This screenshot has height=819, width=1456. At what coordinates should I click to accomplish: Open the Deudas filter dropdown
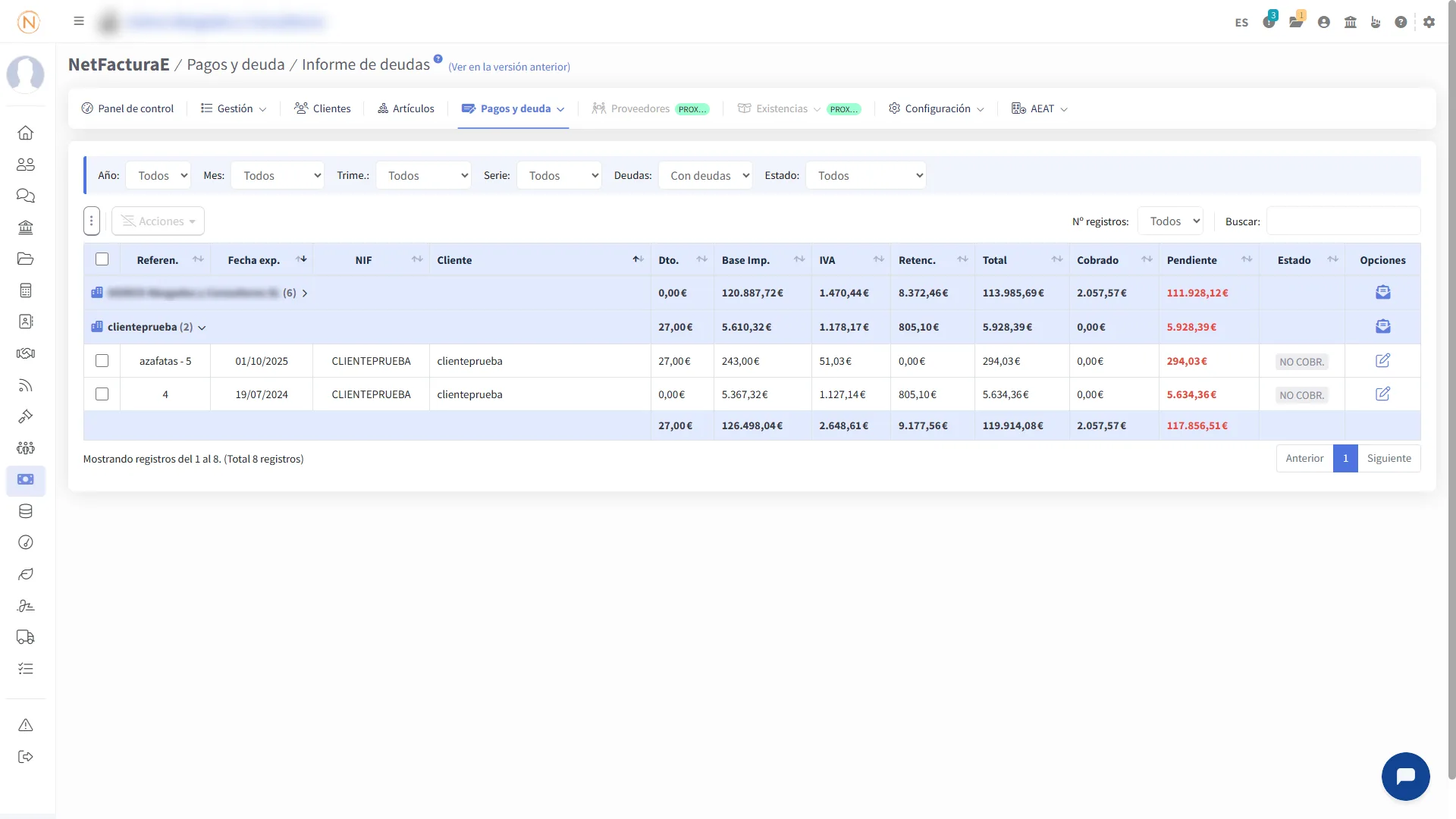[704, 176]
